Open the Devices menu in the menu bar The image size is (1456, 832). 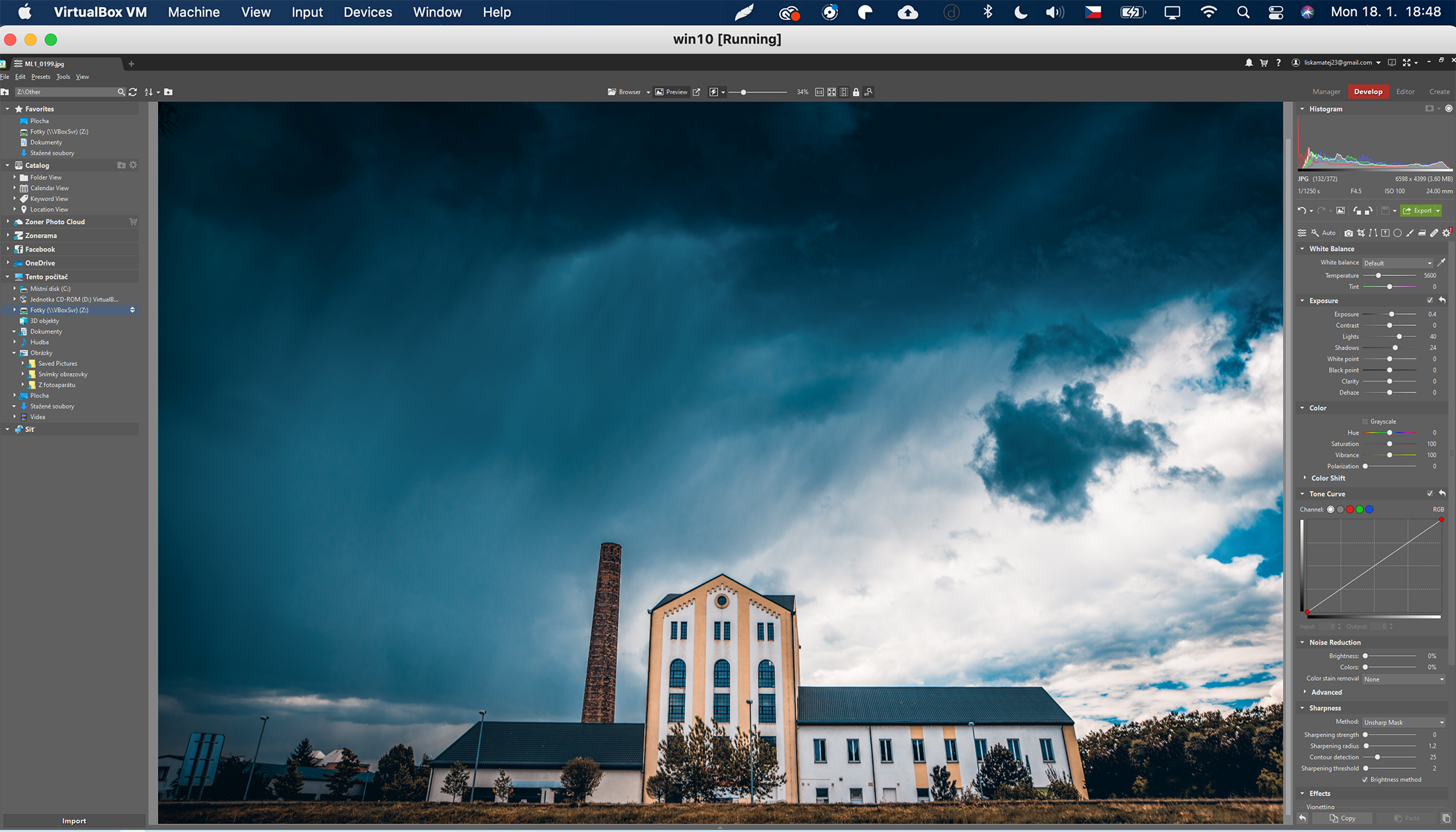tap(367, 12)
